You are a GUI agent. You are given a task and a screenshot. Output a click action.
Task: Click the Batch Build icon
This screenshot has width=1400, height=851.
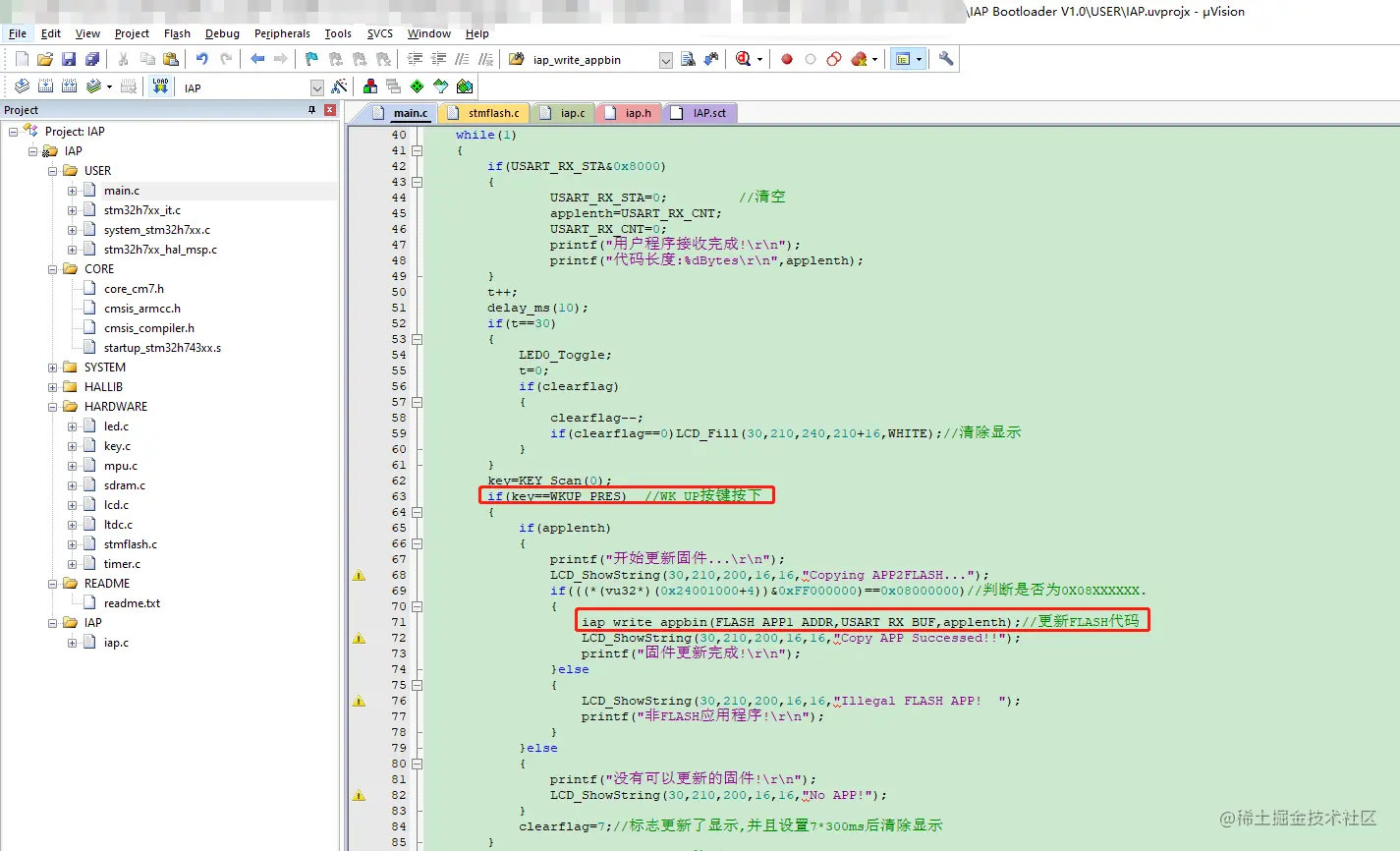93,86
